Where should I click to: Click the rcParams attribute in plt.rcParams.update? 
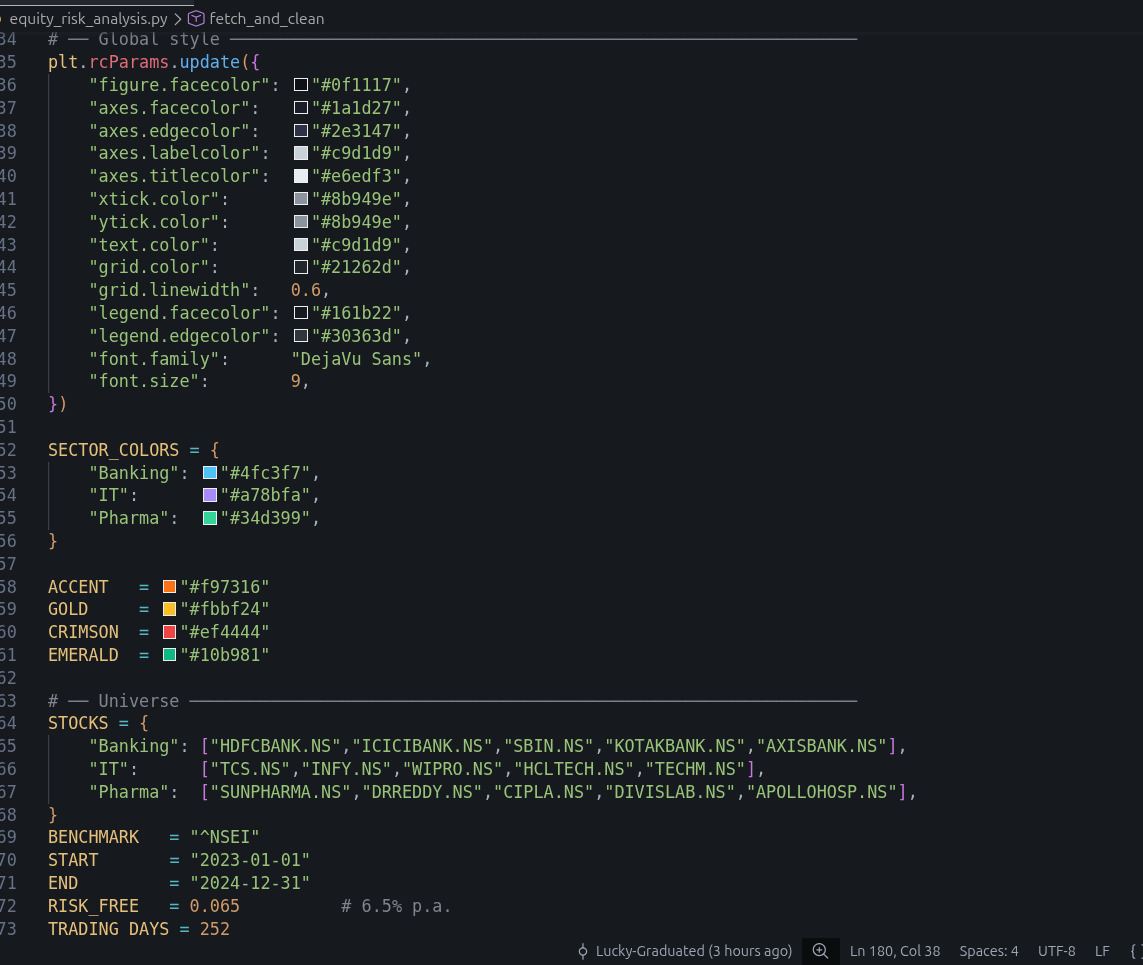[x=128, y=62]
